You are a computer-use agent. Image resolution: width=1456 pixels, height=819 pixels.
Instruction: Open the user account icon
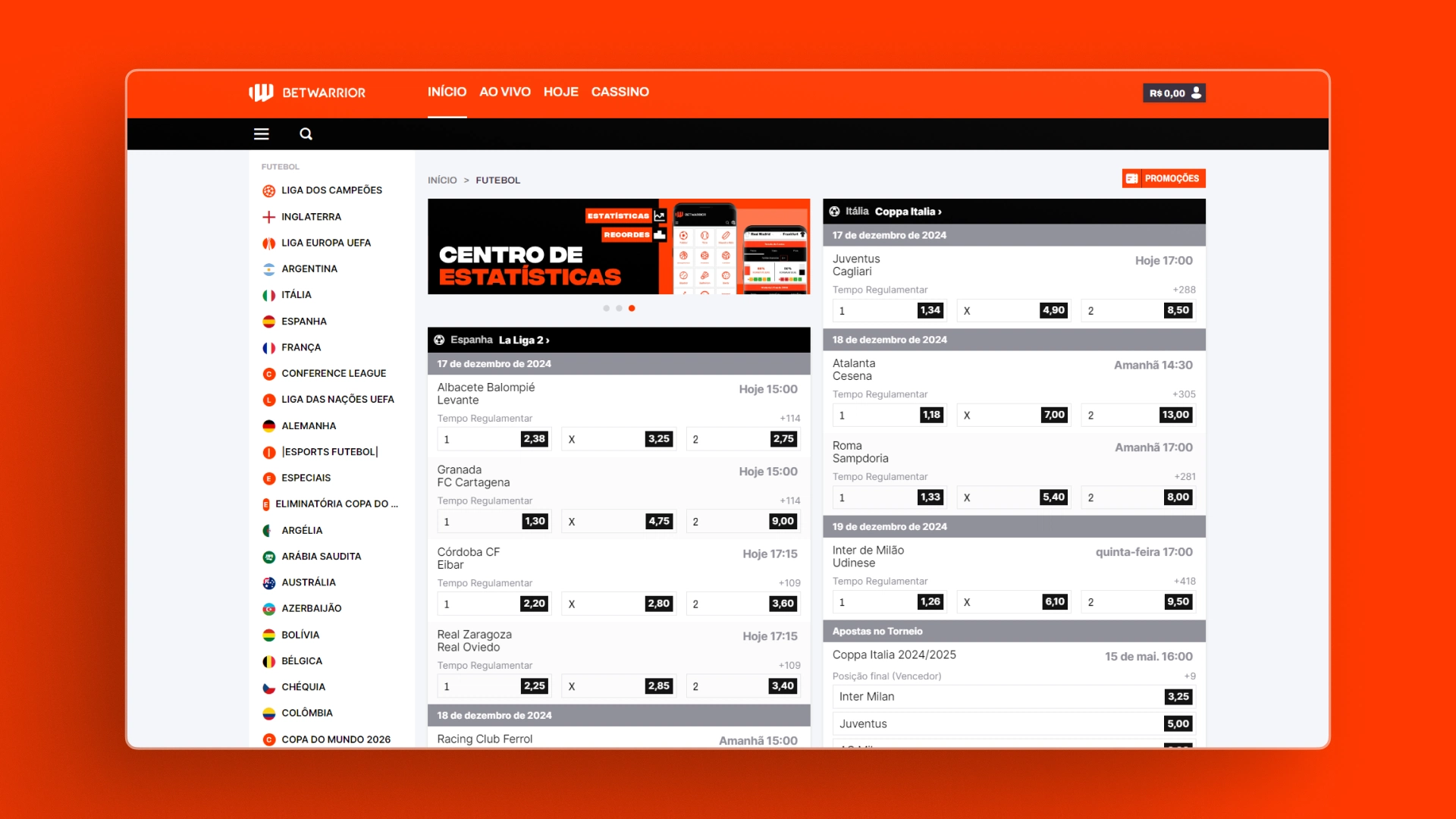[x=1196, y=93]
